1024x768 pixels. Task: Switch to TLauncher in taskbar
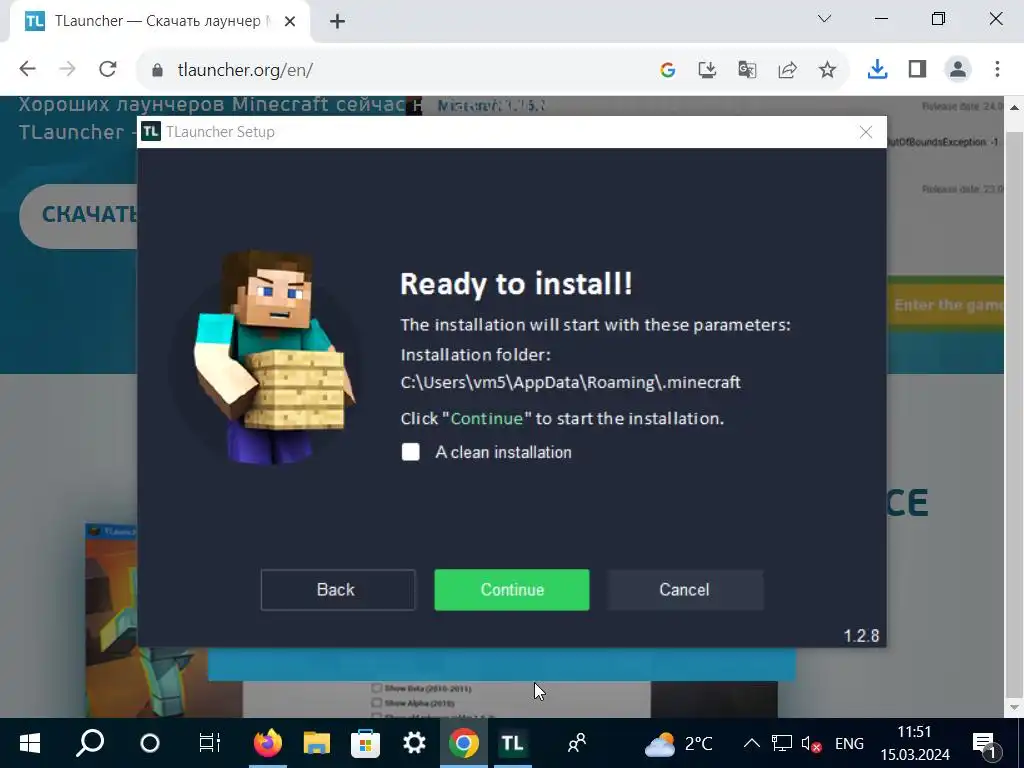pos(513,743)
